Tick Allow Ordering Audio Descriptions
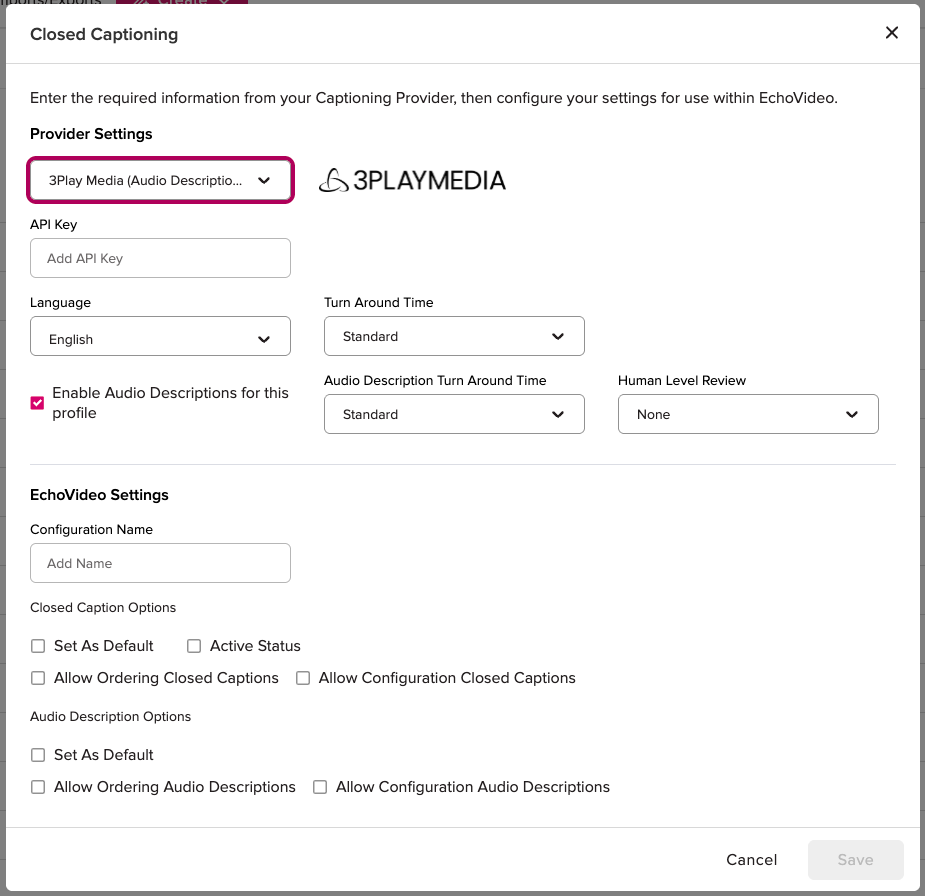The width and height of the screenshot is (925, 896). coord(38,787)
